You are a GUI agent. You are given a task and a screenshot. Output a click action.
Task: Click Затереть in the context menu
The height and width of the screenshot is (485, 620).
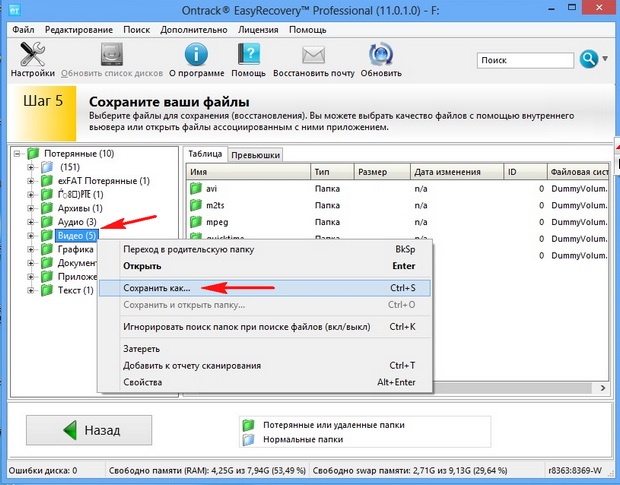(x=141, y=349)
